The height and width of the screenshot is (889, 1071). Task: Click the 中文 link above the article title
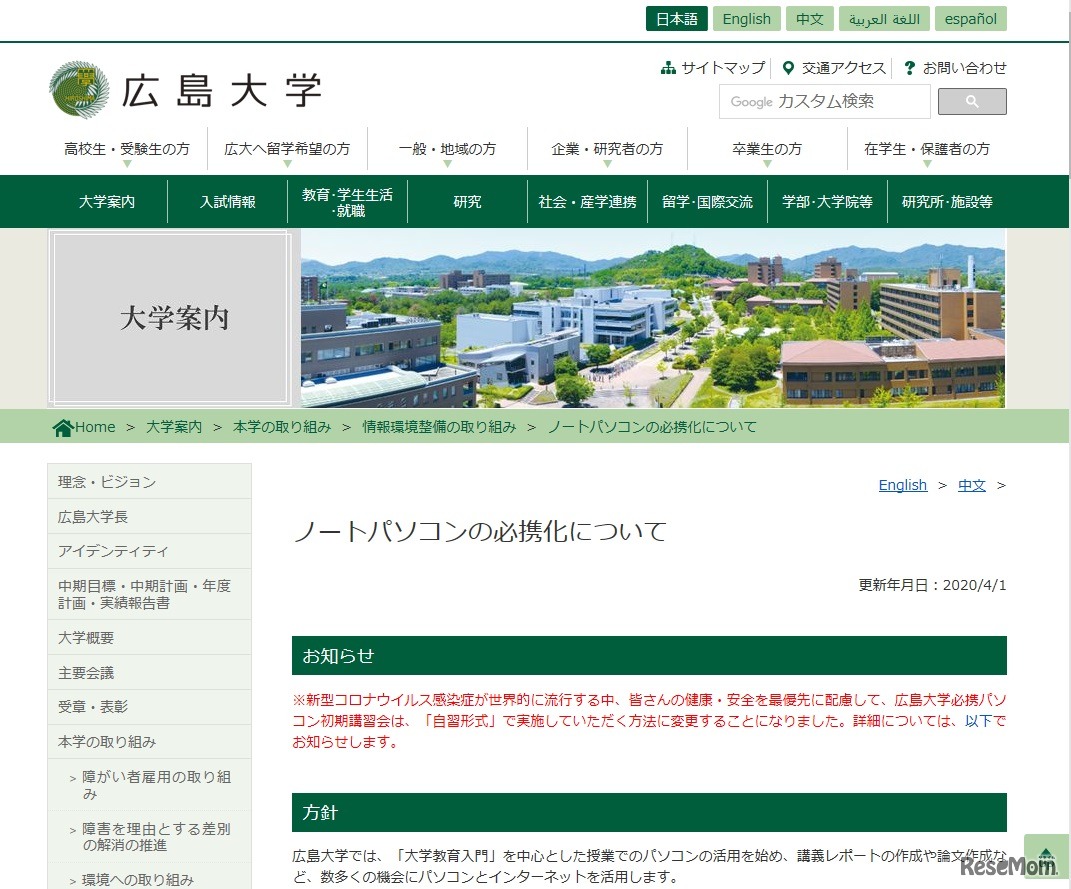point(970,485)
